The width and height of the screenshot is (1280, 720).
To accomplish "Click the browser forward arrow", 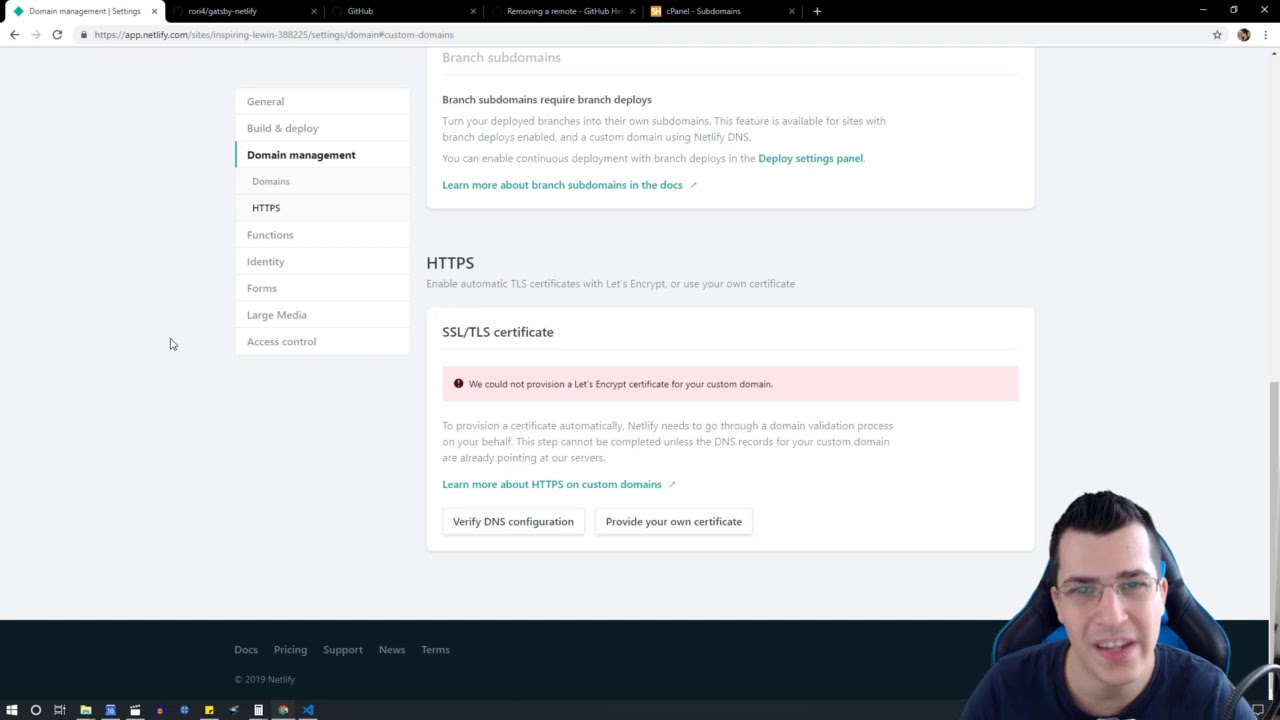I will coord(36,34).
